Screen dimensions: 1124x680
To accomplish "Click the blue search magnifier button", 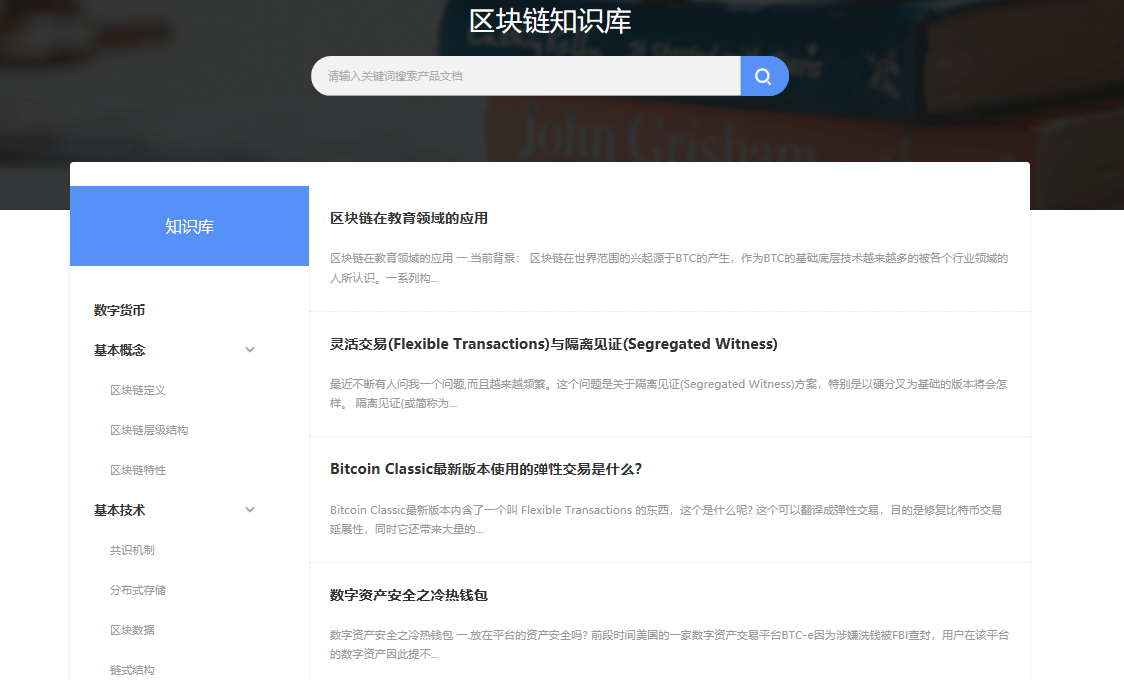I will coord(764,76).
